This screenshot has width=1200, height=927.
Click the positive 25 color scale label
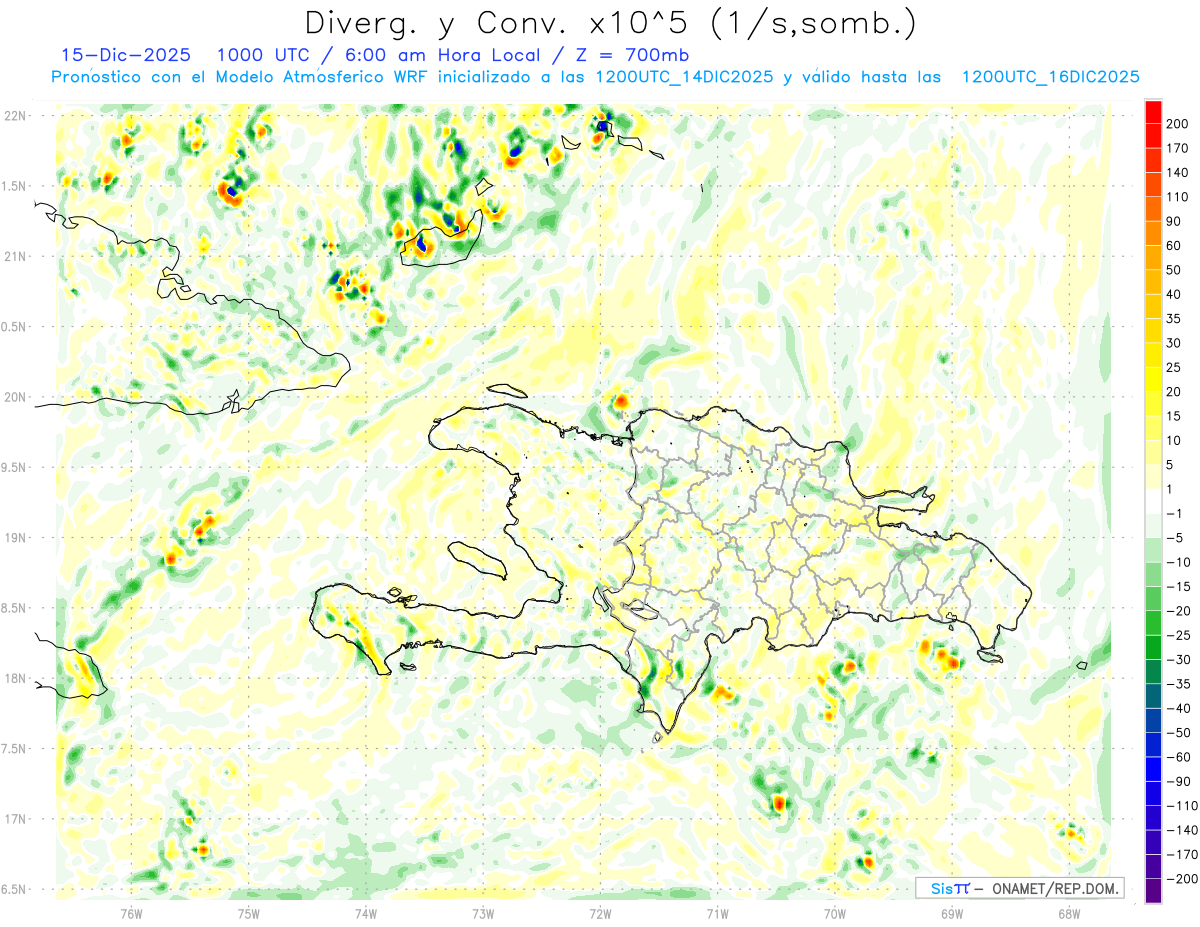point(1175,367)
